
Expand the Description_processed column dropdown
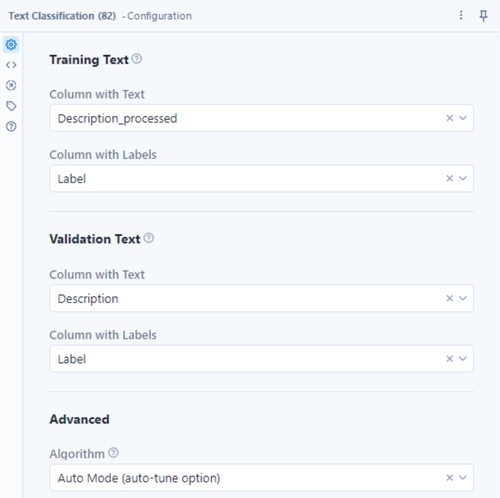[x=463, y=118]
